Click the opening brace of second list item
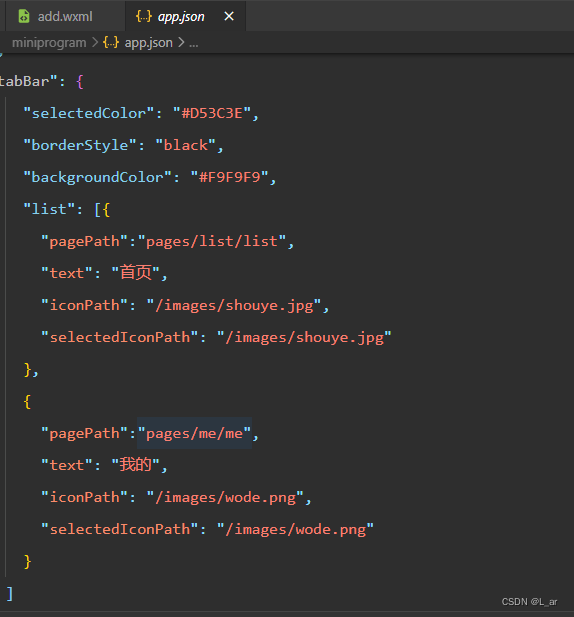574x617 pixels. [27, 401]
